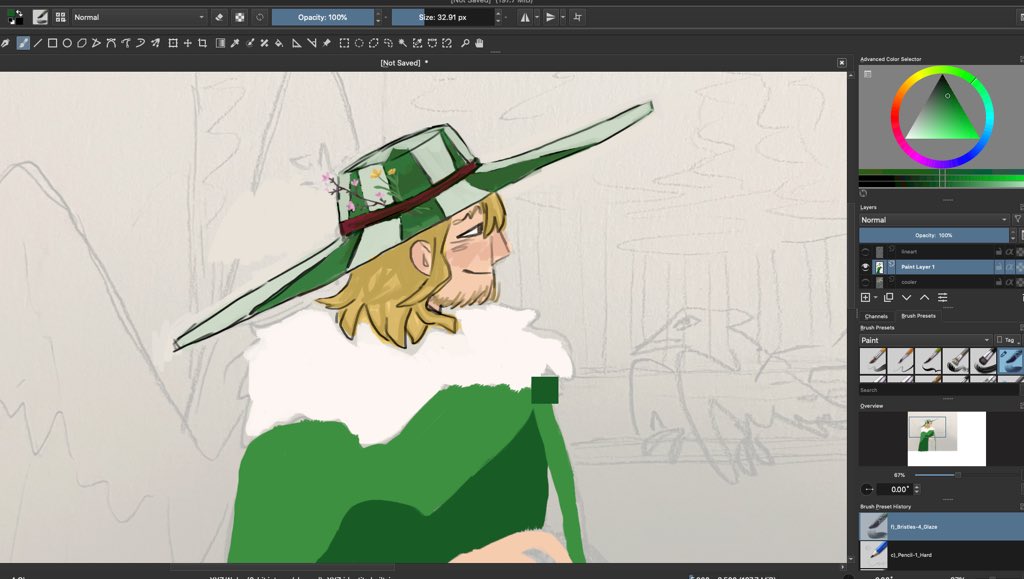Select f)_Bristles-4_Glaze in preset history
The width and height of the screenshot is (1024, 579).
[x=941, y=527]
